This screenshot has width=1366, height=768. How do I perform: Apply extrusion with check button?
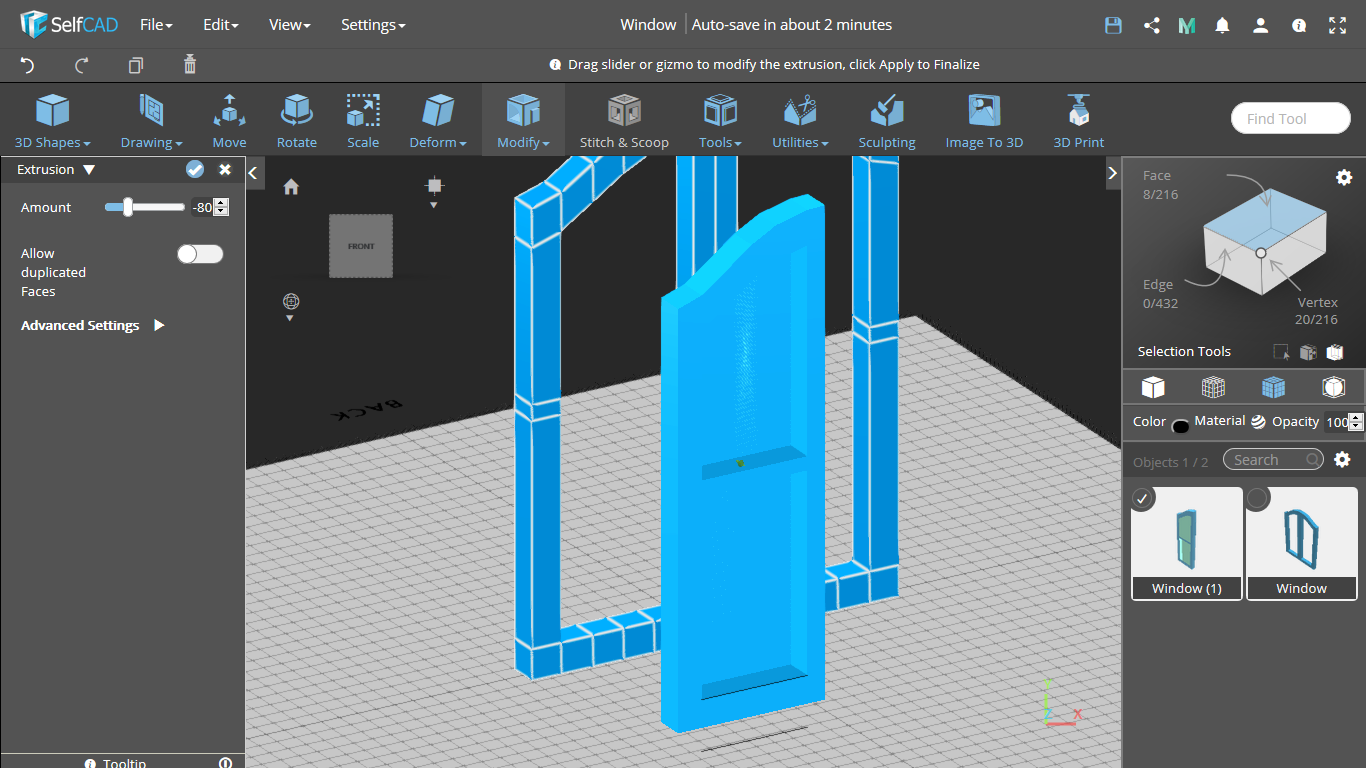[195, 170]
